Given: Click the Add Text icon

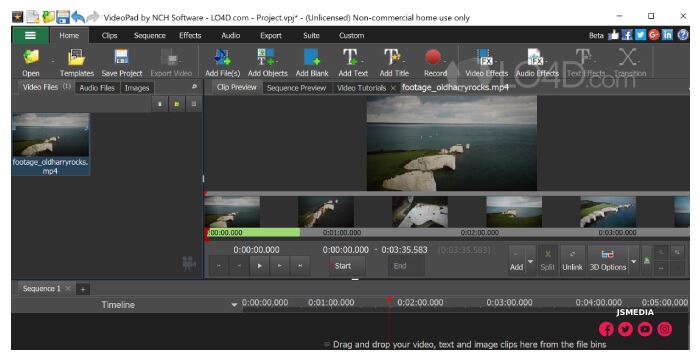Looking at the screenshot, I should tap(350, 58).
